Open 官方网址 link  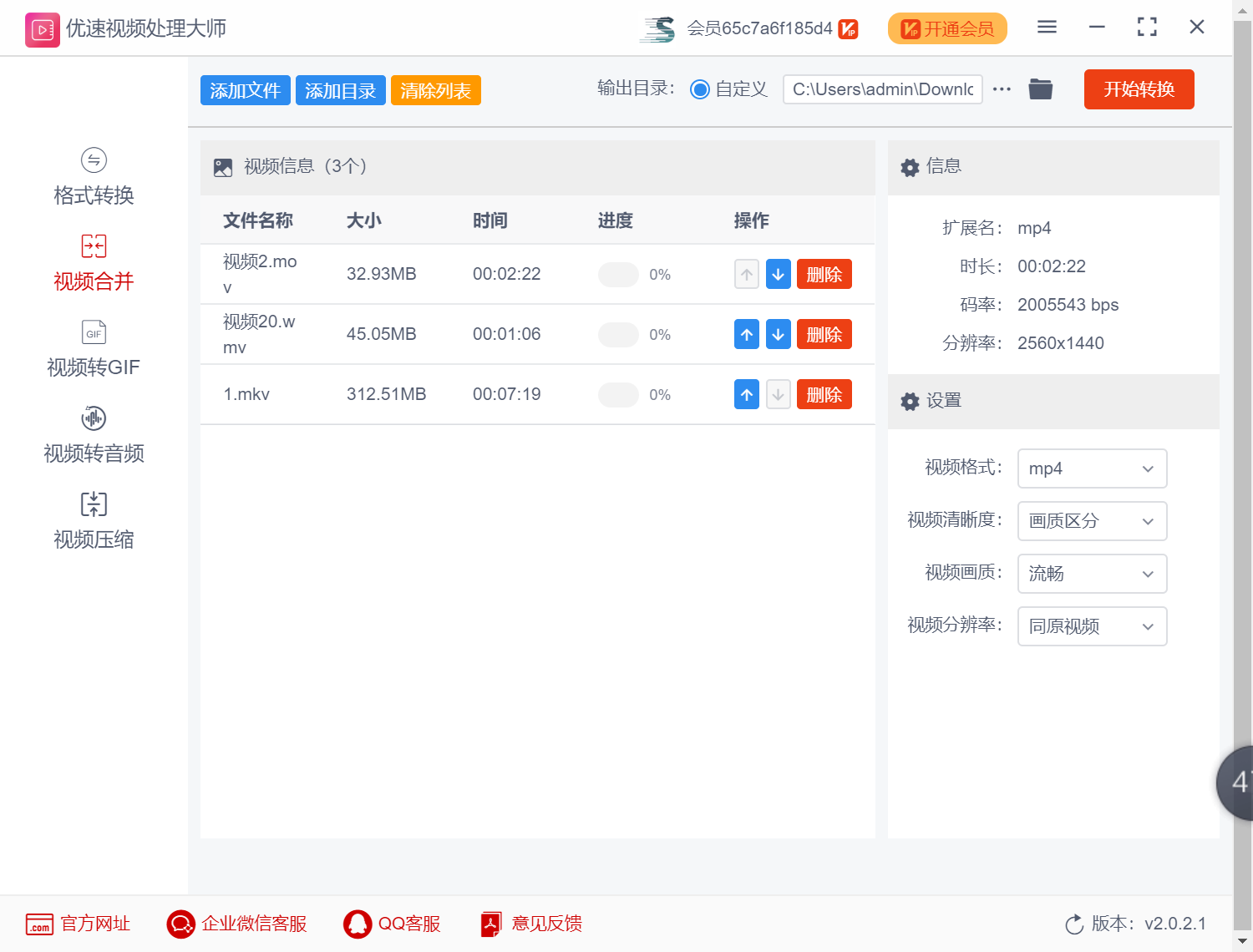click(x=78, y=924)
